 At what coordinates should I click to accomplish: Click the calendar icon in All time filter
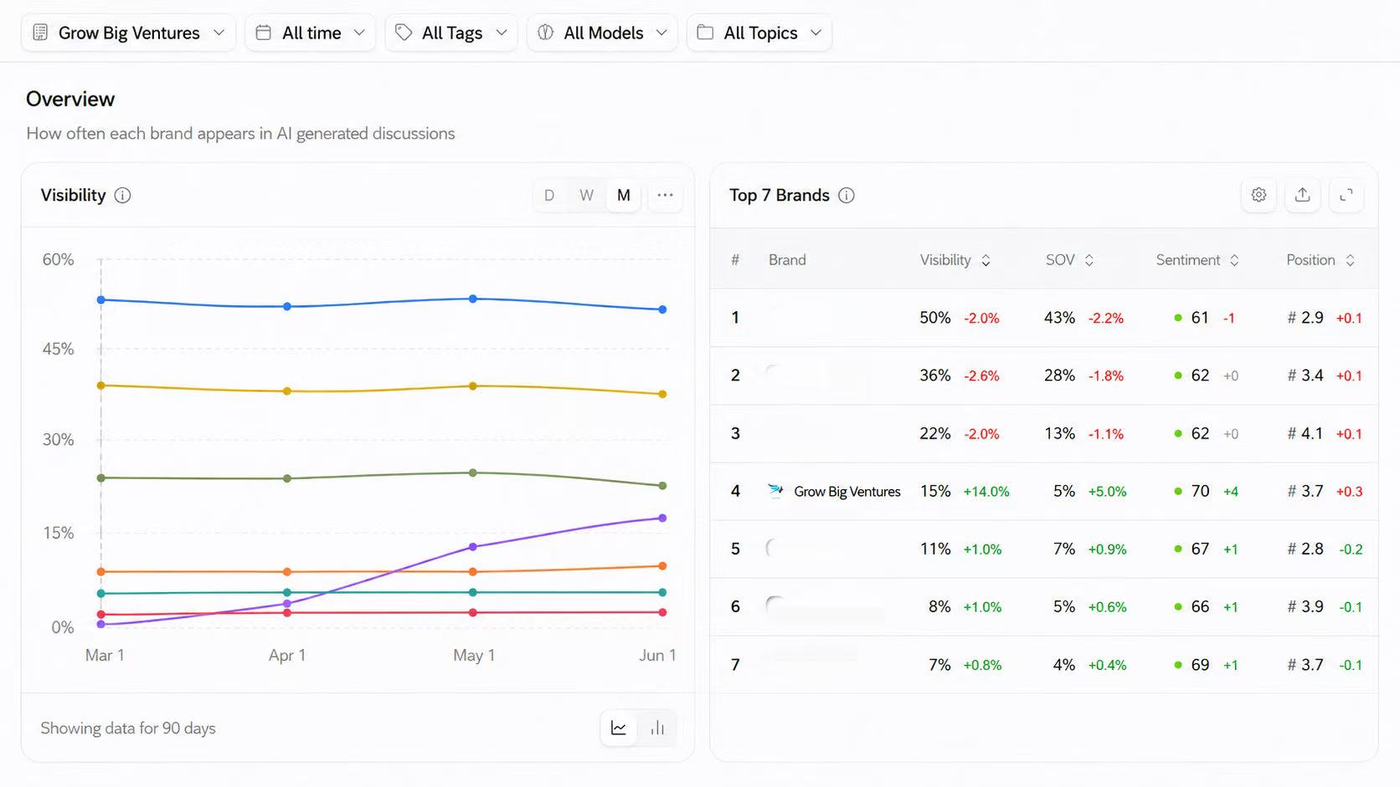coord(264,33)
